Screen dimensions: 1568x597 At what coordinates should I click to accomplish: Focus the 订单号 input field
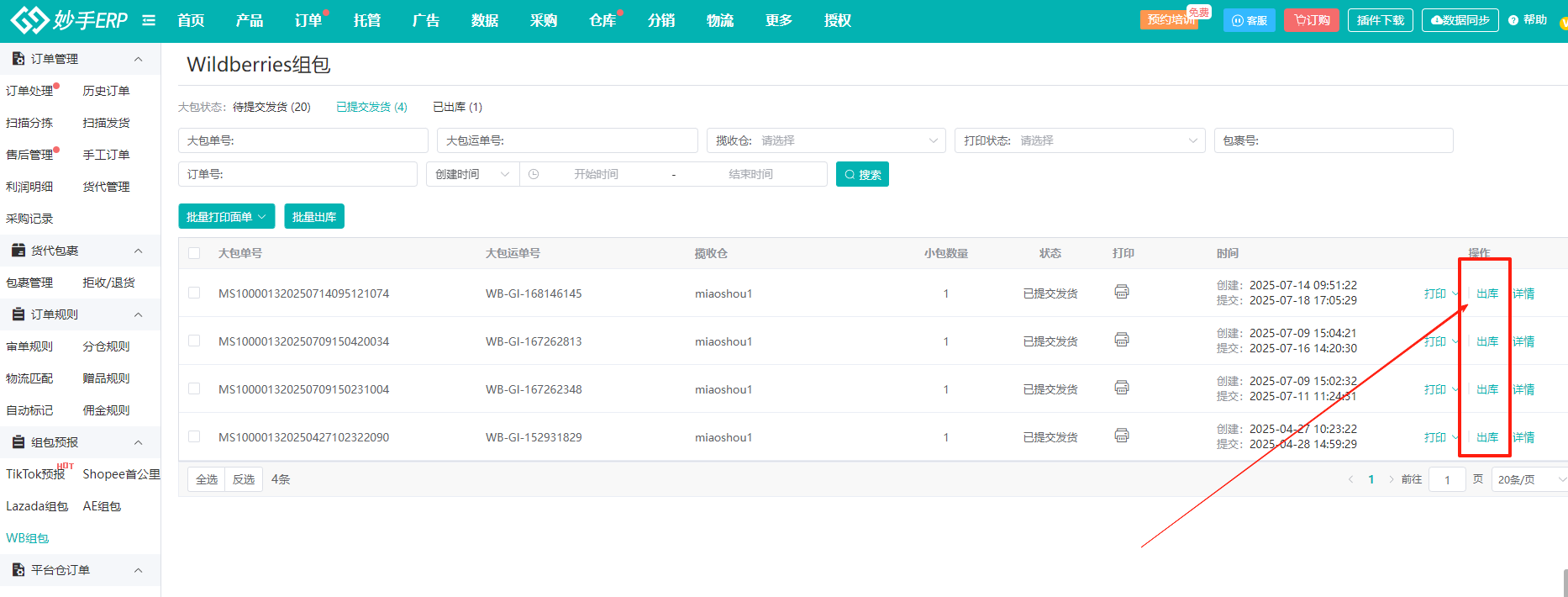297,174
